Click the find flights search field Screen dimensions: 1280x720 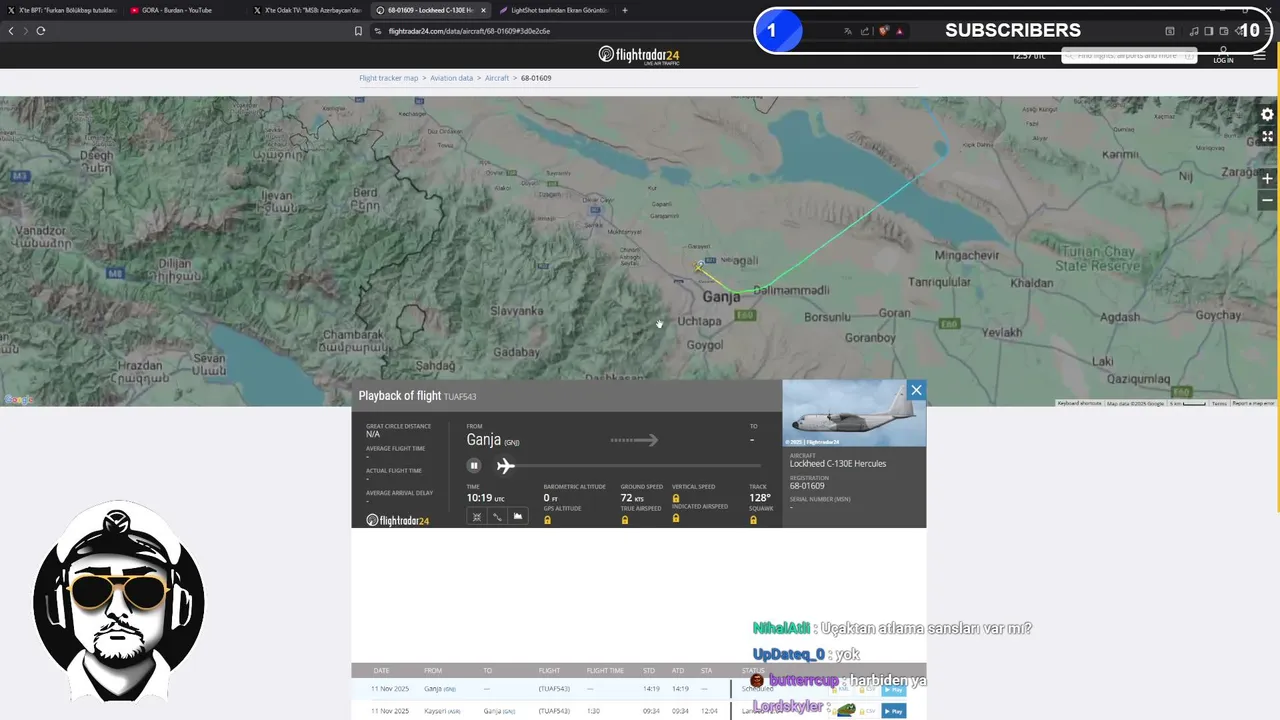1129,55
